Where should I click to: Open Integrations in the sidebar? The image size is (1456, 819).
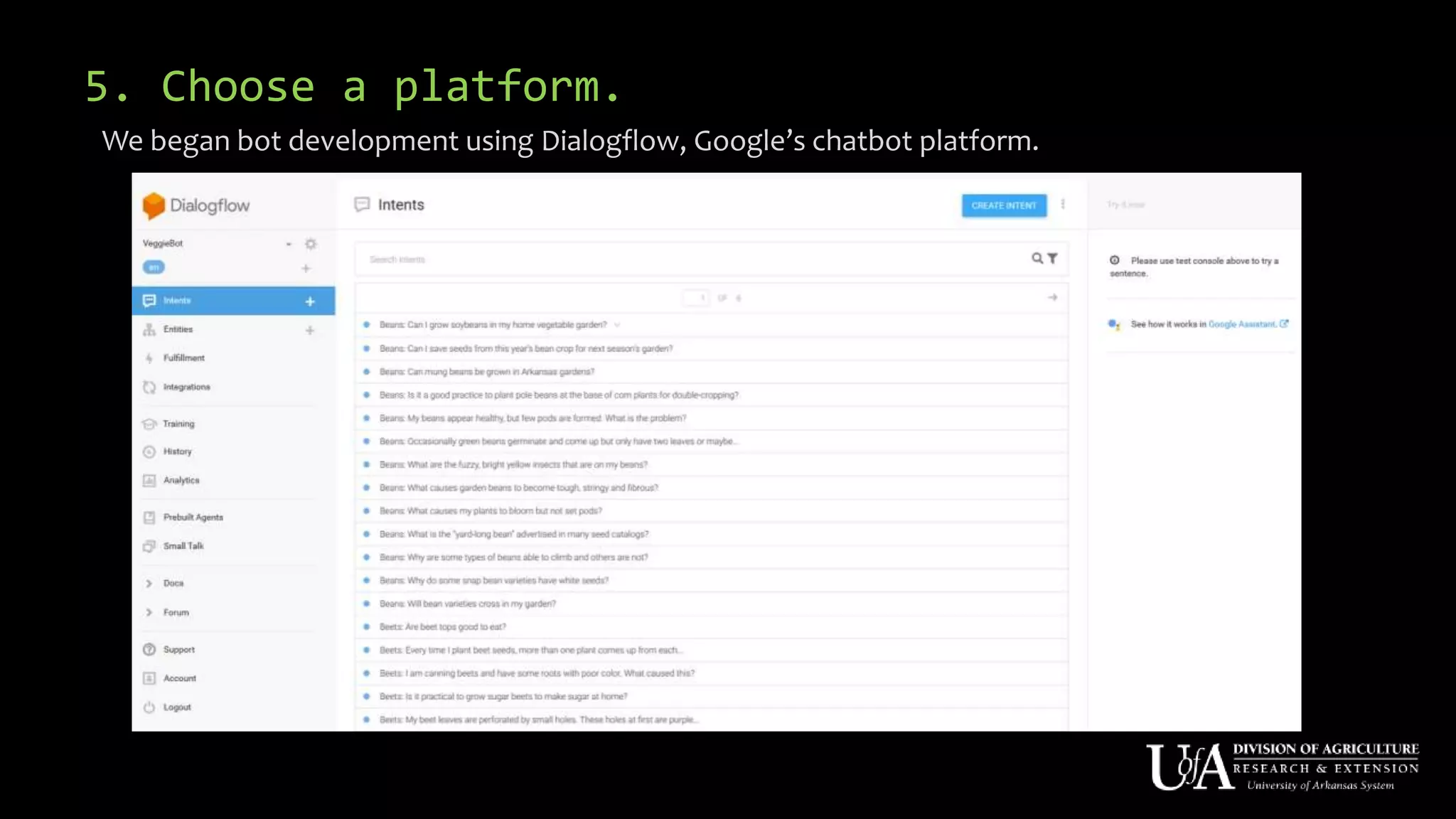(x=186, y=387)
